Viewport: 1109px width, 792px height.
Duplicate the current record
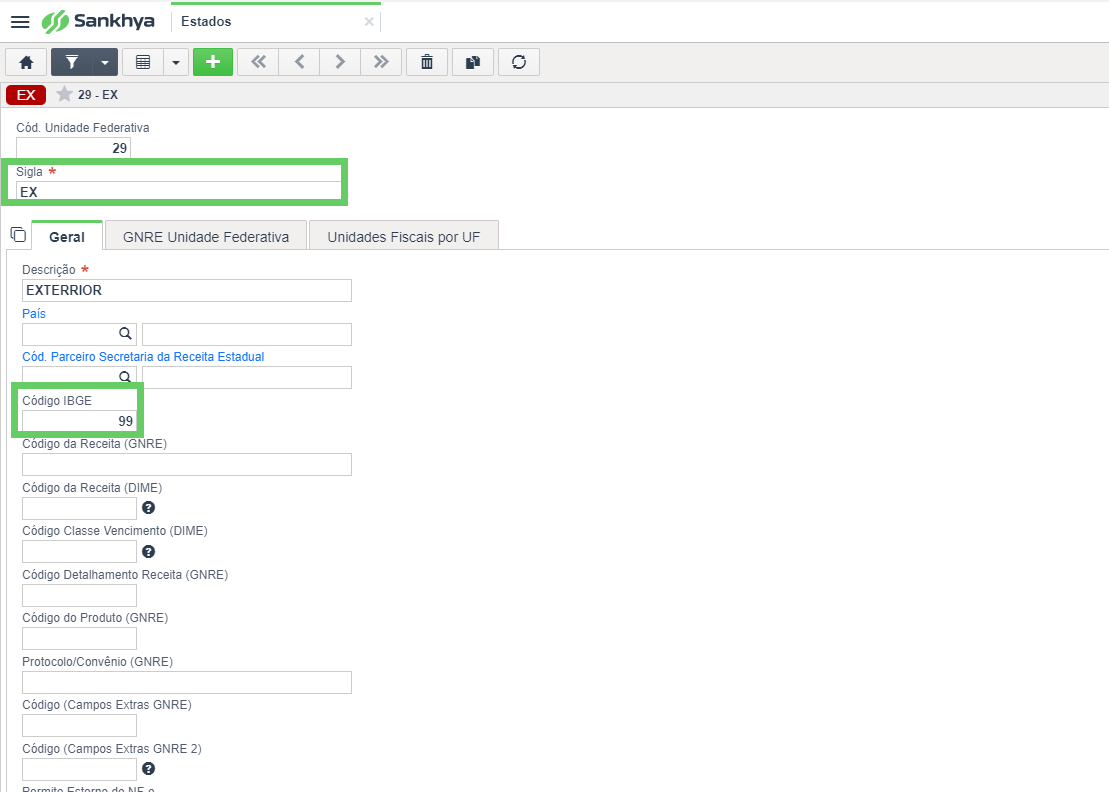click(473, 62)
